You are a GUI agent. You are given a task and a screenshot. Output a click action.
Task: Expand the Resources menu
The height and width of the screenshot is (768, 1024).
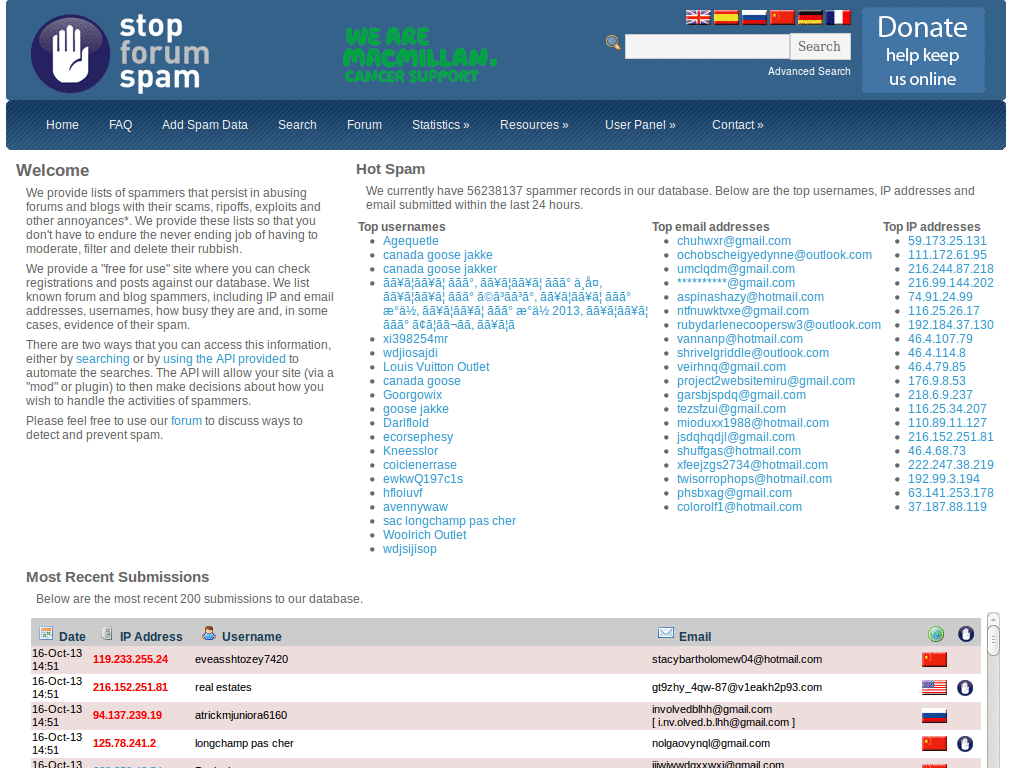point(534,125)
